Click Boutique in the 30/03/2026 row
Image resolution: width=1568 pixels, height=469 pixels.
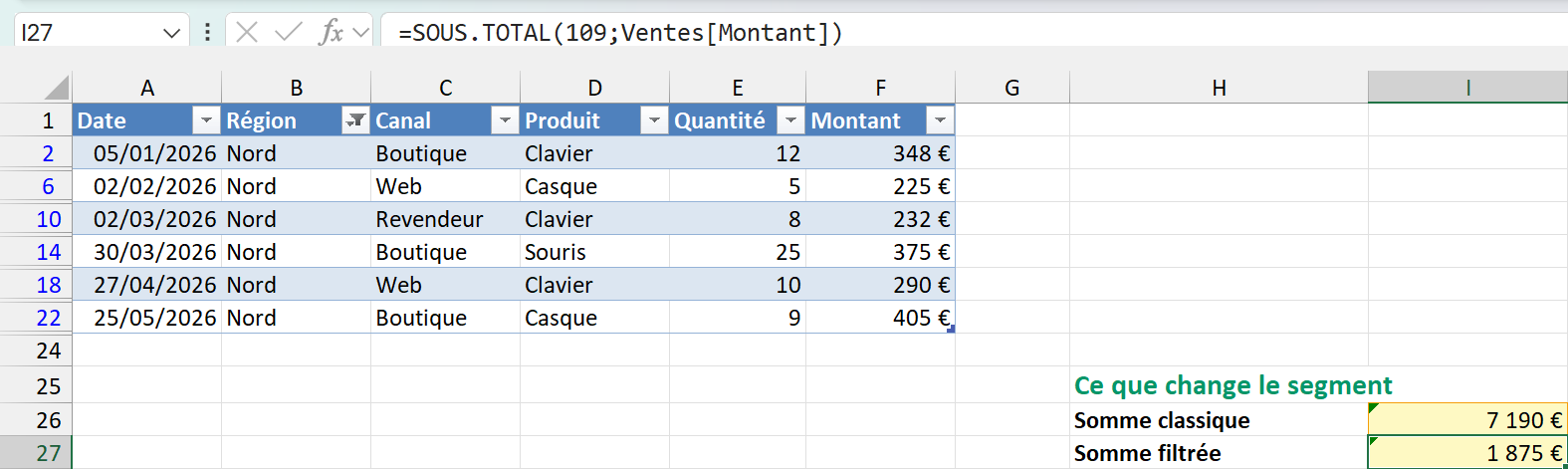(446, 252)
